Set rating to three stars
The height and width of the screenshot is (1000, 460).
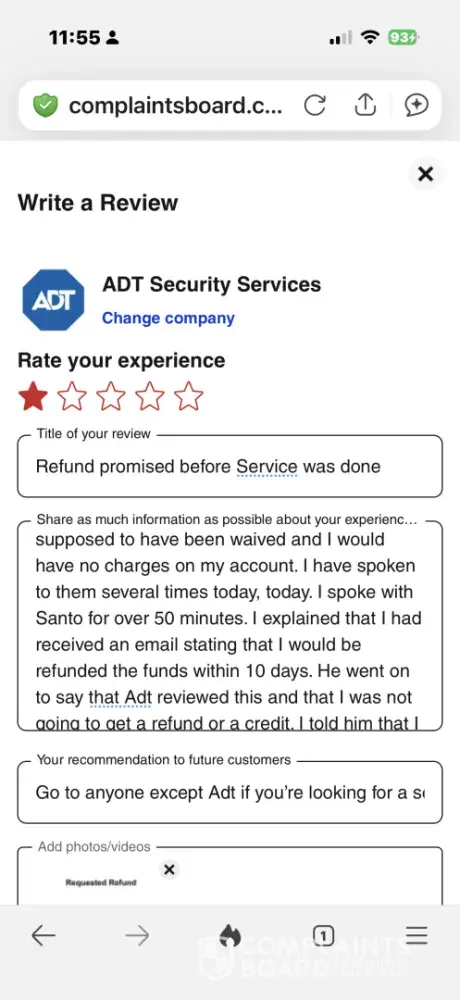click(111, 396)
